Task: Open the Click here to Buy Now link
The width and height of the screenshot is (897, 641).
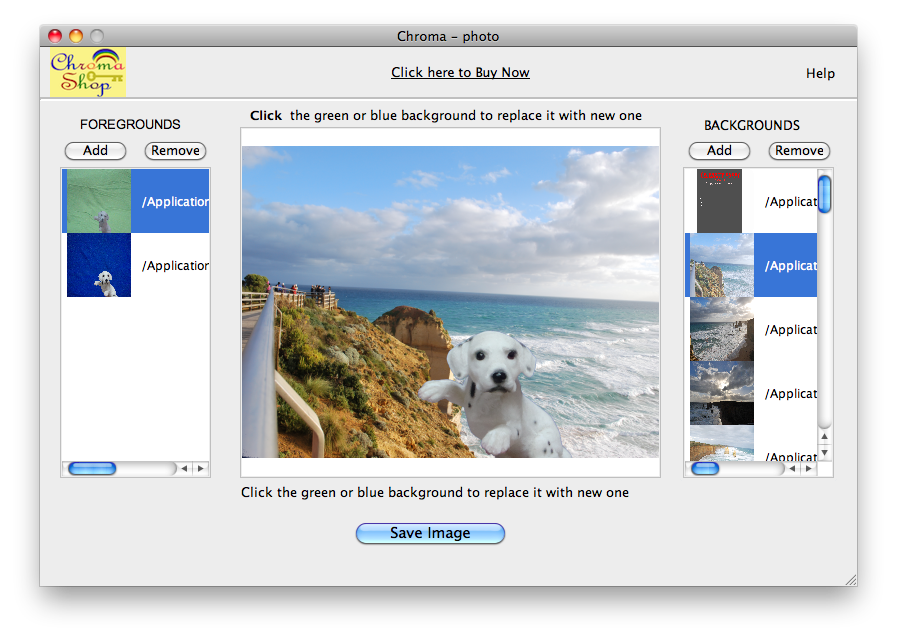Action: click(x=460, y=72)
